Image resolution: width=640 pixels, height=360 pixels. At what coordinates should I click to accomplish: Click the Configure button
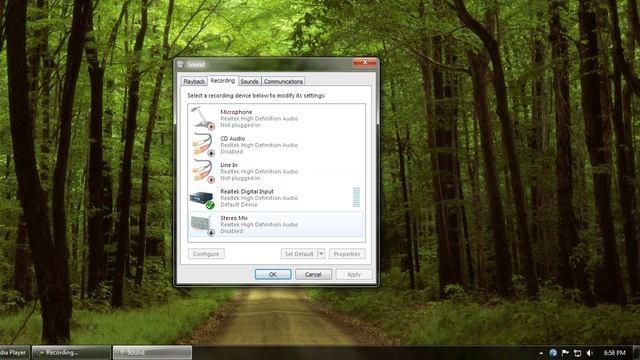point(206,254)
